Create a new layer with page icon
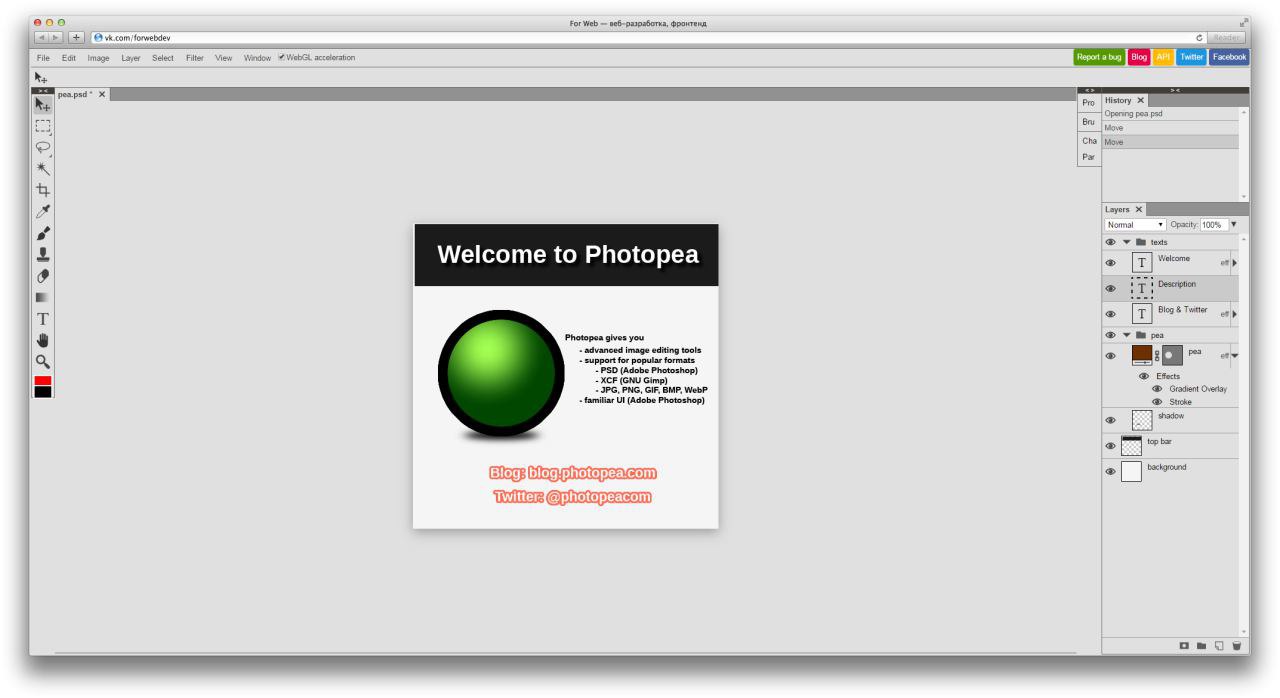 click(1220, 646)
